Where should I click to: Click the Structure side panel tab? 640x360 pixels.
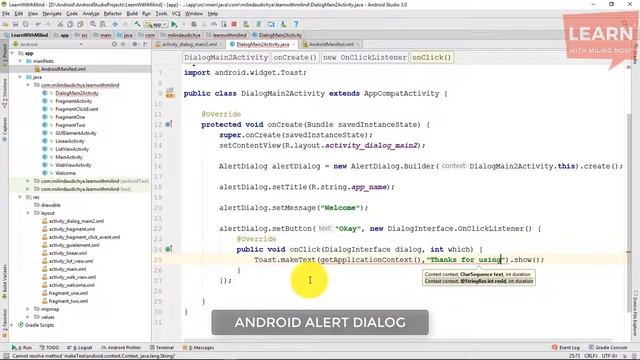click(4, 93)
